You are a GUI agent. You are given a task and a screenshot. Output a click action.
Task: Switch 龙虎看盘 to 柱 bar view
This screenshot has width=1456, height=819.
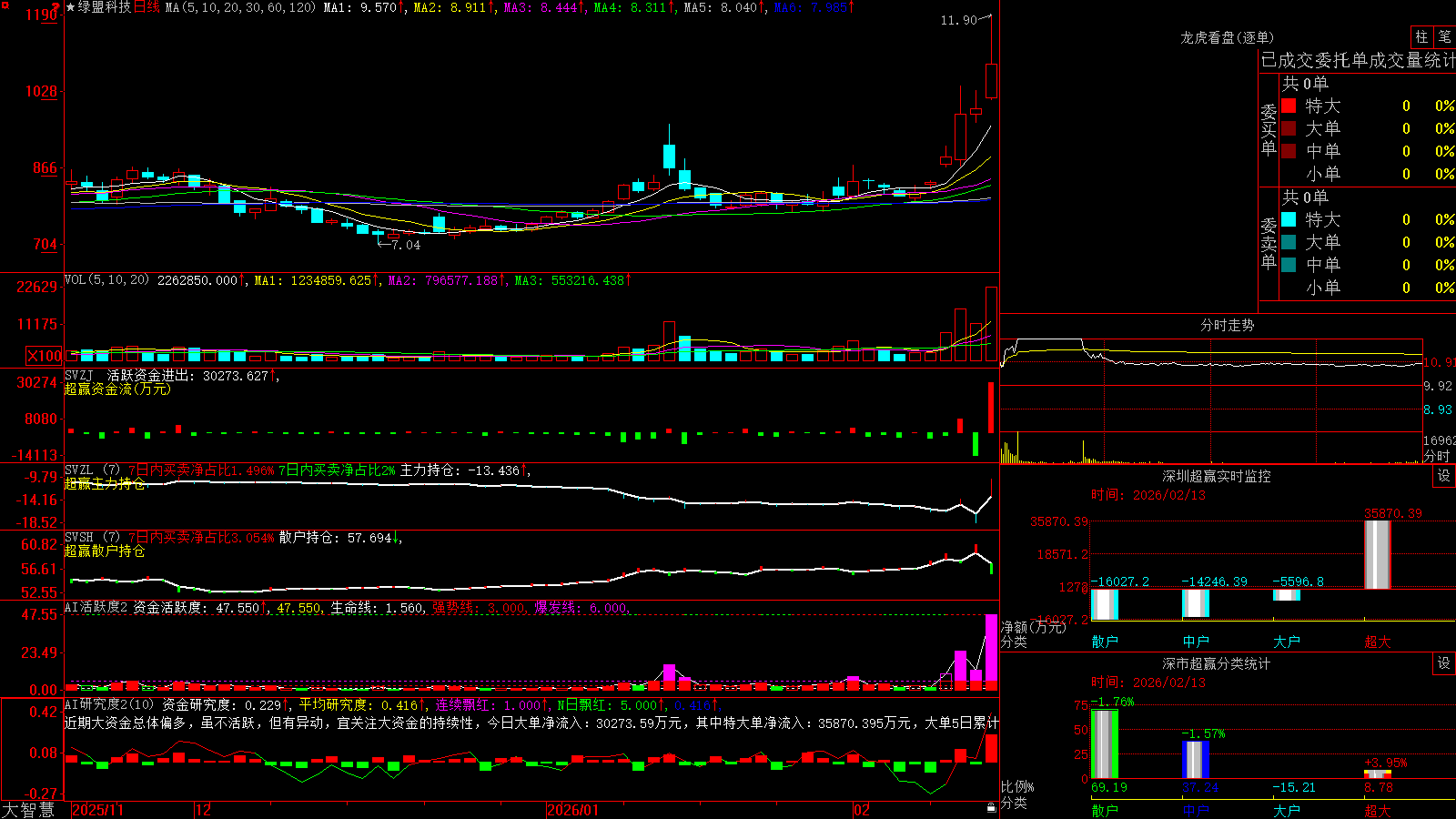pos(1421,37)
